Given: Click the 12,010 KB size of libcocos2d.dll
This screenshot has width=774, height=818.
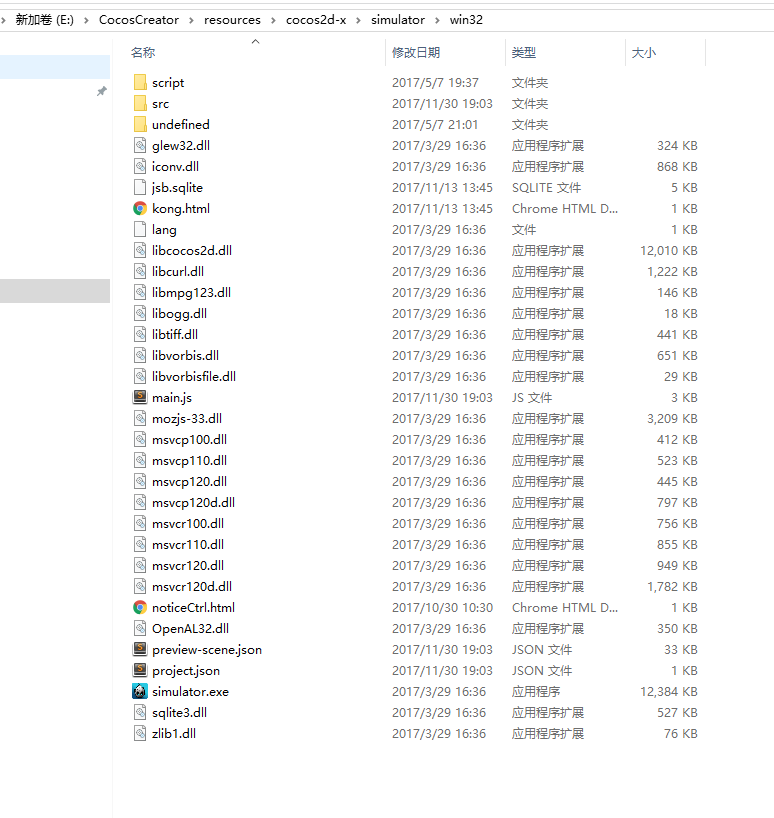Looking at the screenshot, I should click(669, 250).
